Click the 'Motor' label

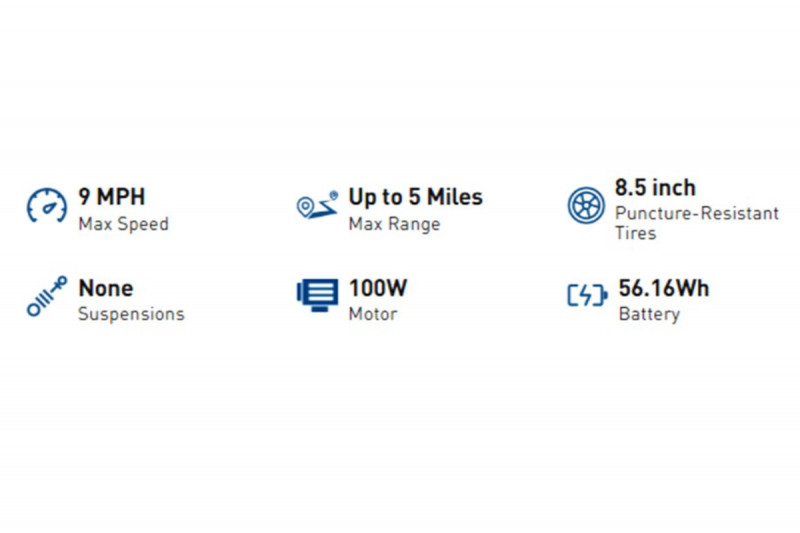[x=372, y=314]
